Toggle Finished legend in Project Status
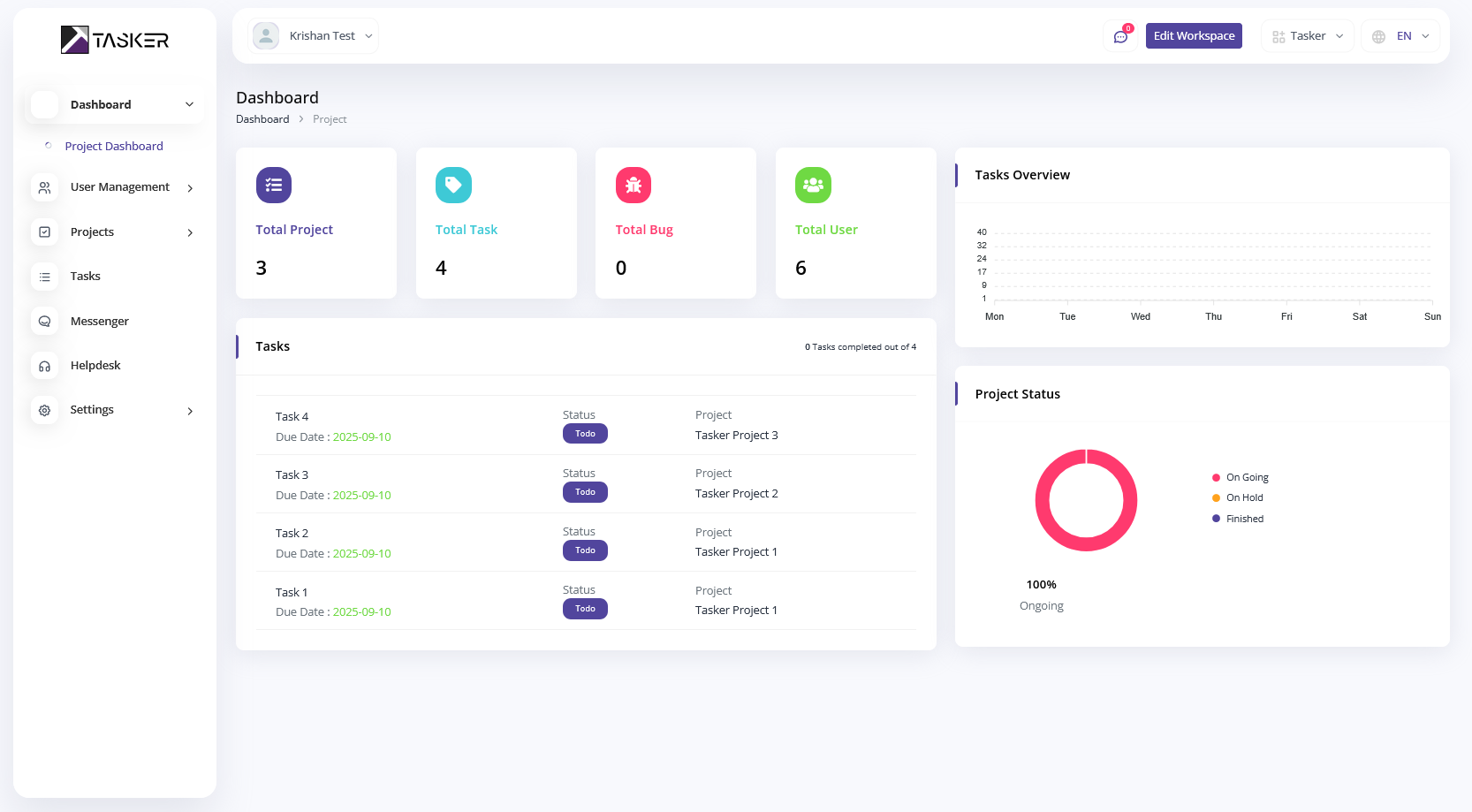Screen dimensions: 1472x812 point(1243,519)
